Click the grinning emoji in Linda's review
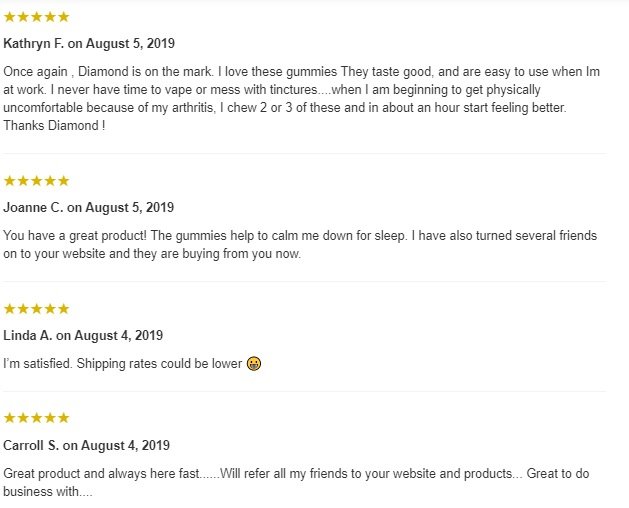 tap(254, 364)
